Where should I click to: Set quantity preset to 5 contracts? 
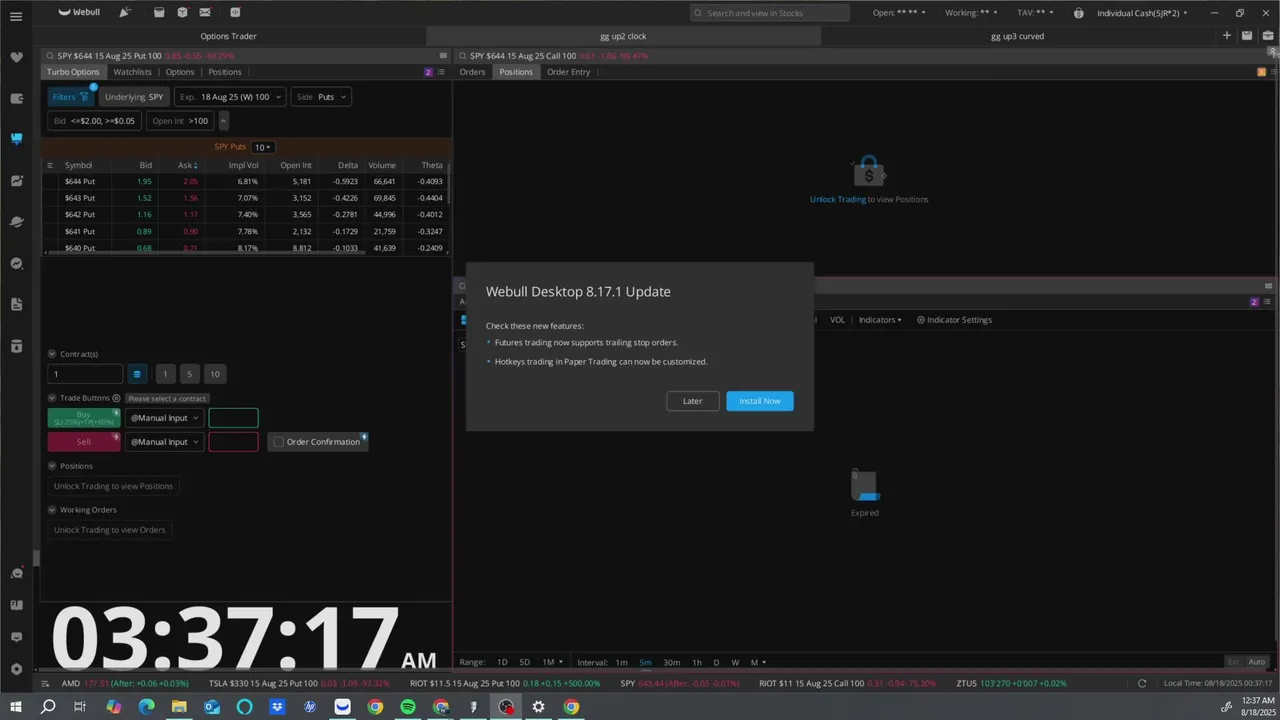[x=189, y=374]
